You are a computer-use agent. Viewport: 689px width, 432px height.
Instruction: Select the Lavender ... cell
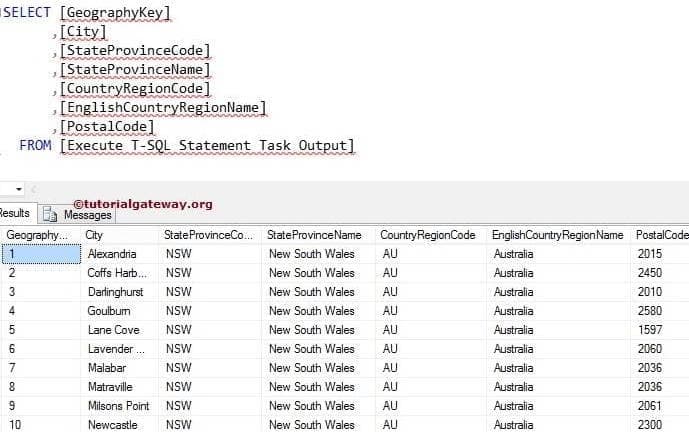[120, 349]
